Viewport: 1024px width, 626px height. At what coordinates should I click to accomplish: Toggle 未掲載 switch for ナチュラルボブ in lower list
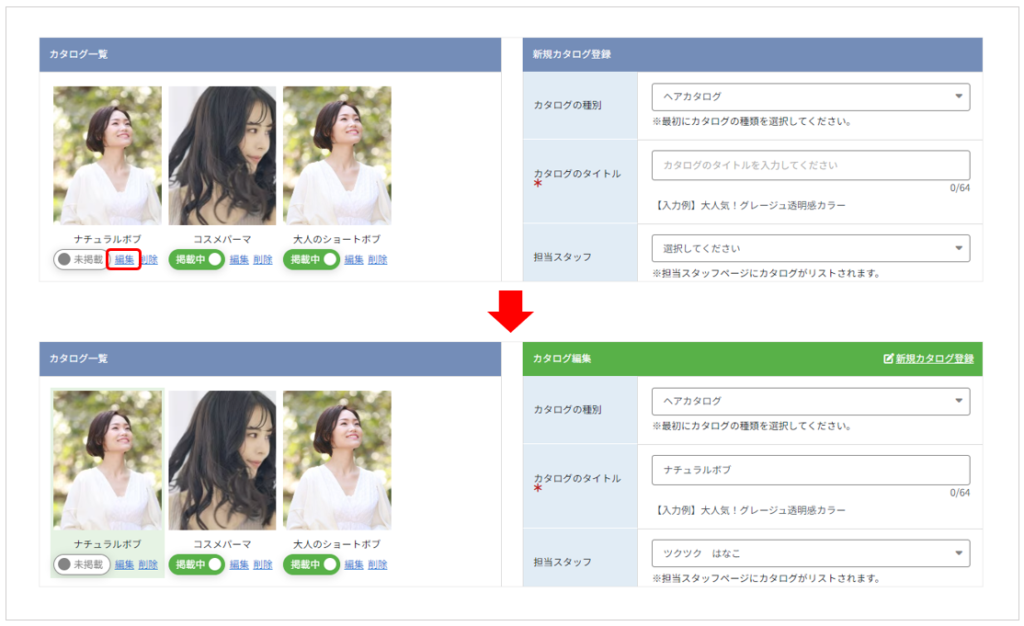(81, 564)
